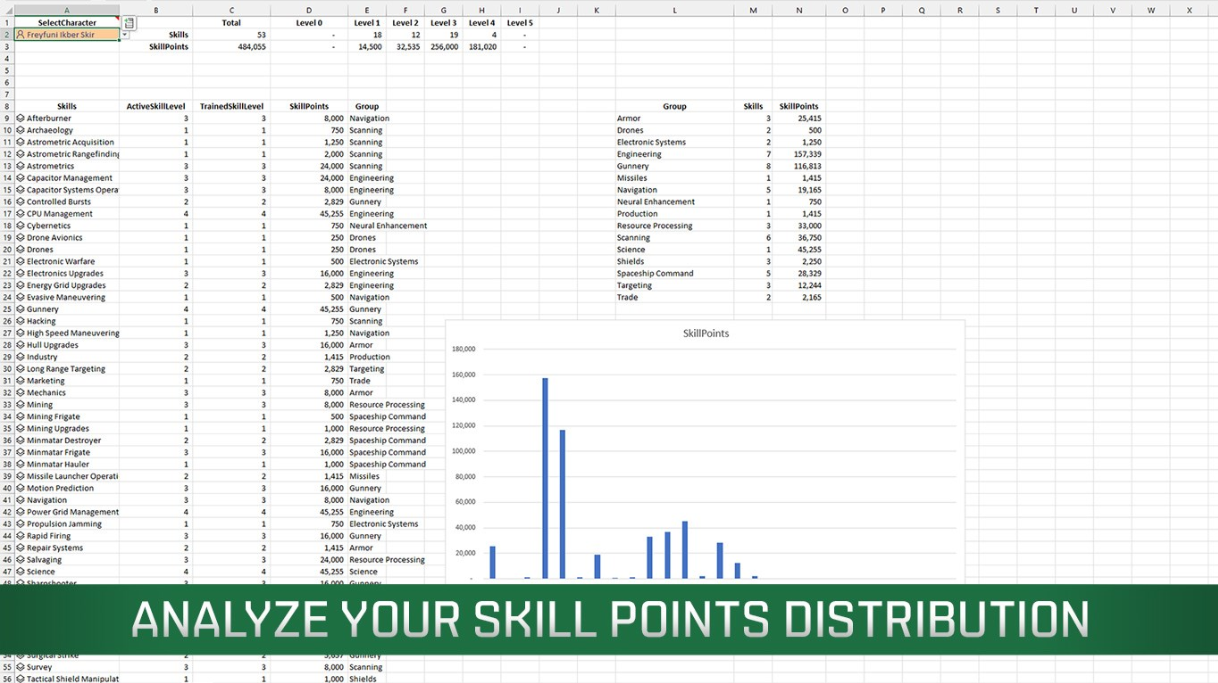
Task: Click the Long Range Targeting skill name
Action: click(x=66, y=369)
